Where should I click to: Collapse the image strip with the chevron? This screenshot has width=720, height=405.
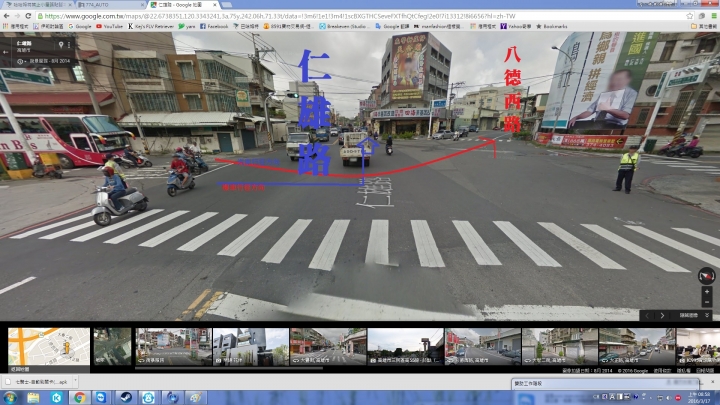point(707,315)
